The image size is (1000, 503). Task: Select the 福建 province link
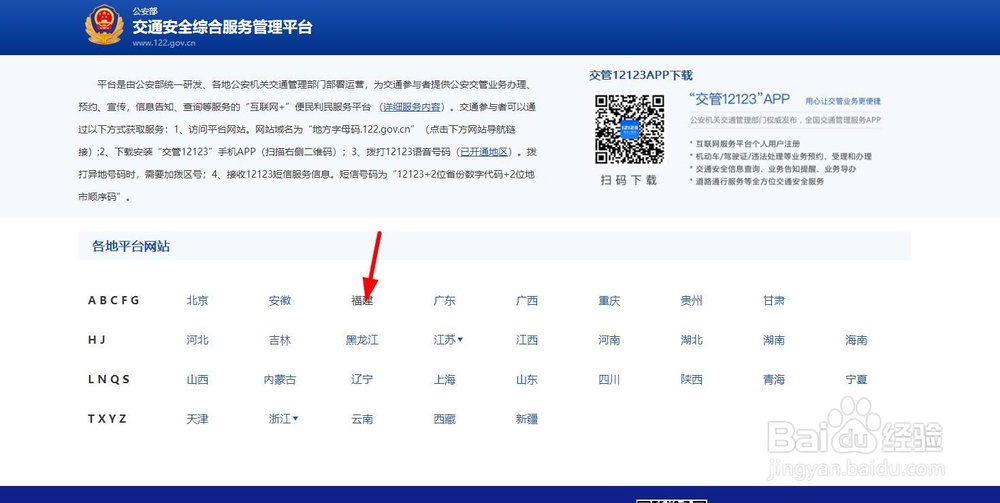pyautogui.click(x=362, y=300)
